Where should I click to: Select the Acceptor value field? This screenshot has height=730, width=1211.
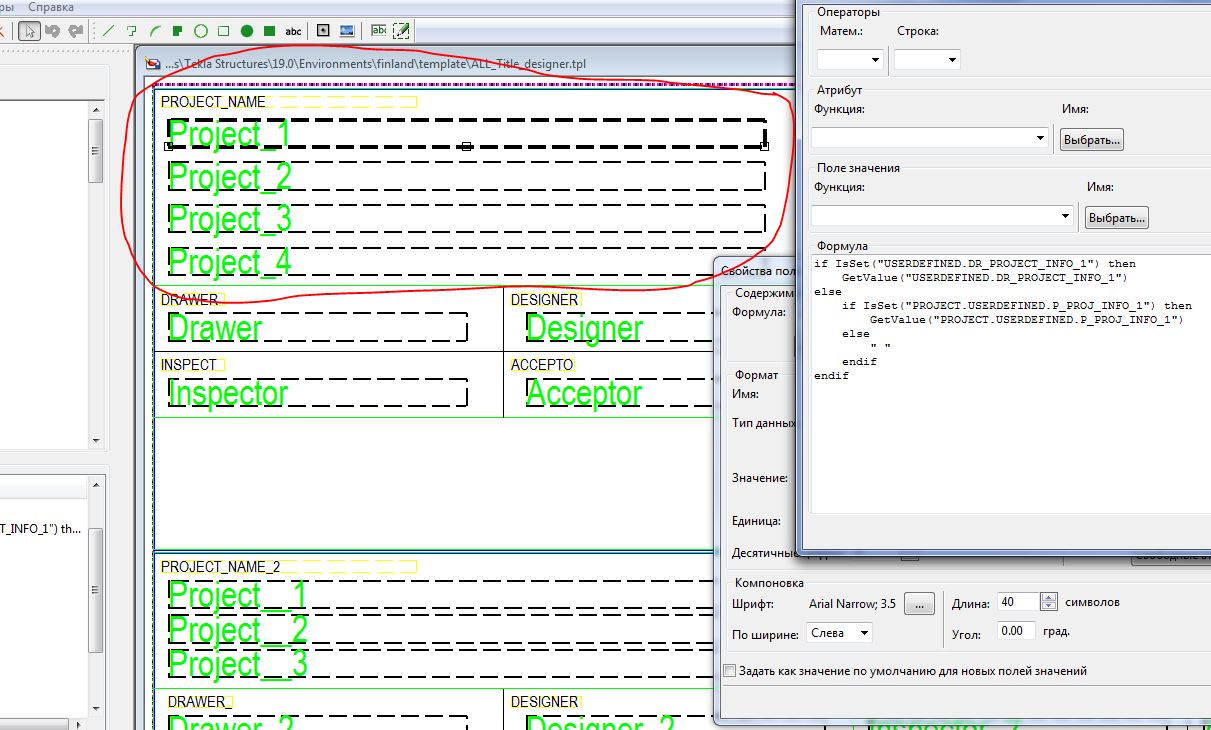click(x=620, y=393)
